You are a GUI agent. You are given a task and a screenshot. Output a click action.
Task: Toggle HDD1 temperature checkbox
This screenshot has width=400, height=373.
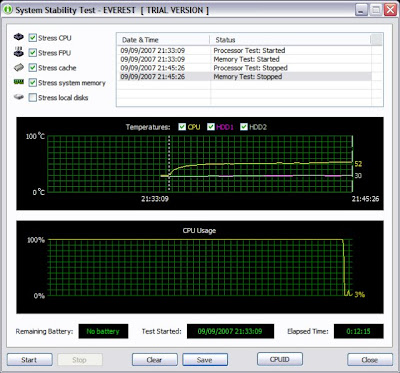(x=211, y=127)
